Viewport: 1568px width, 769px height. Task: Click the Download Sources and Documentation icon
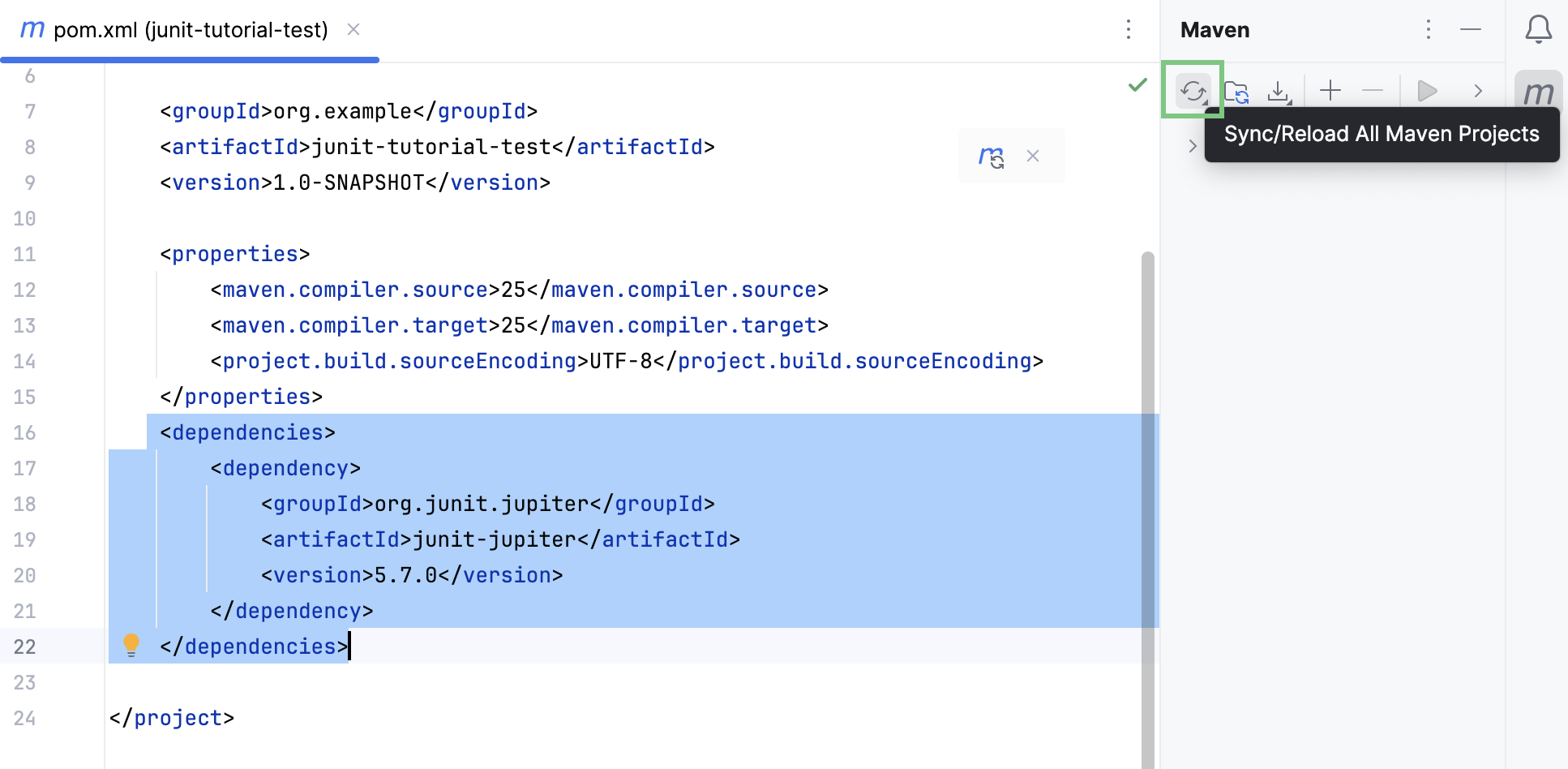click(1279, 91)
